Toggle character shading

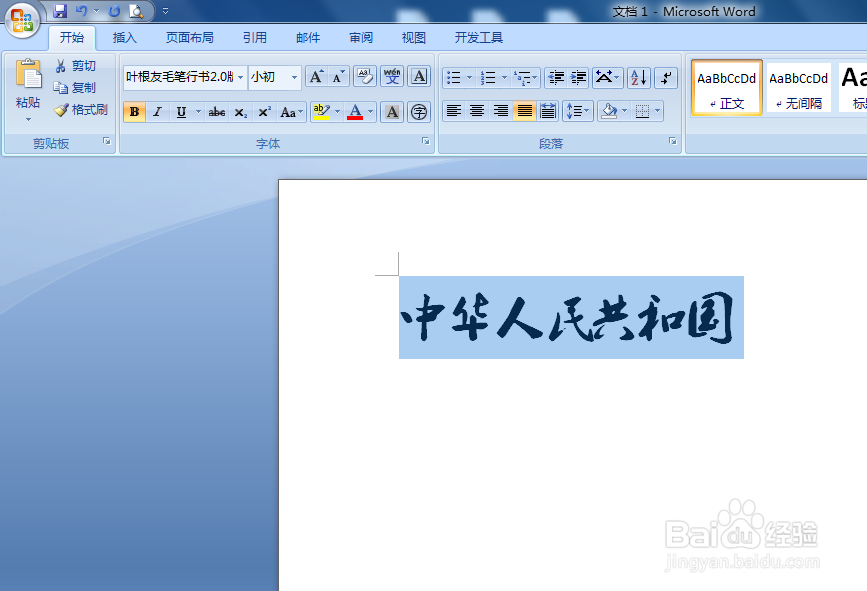point(392,112)
